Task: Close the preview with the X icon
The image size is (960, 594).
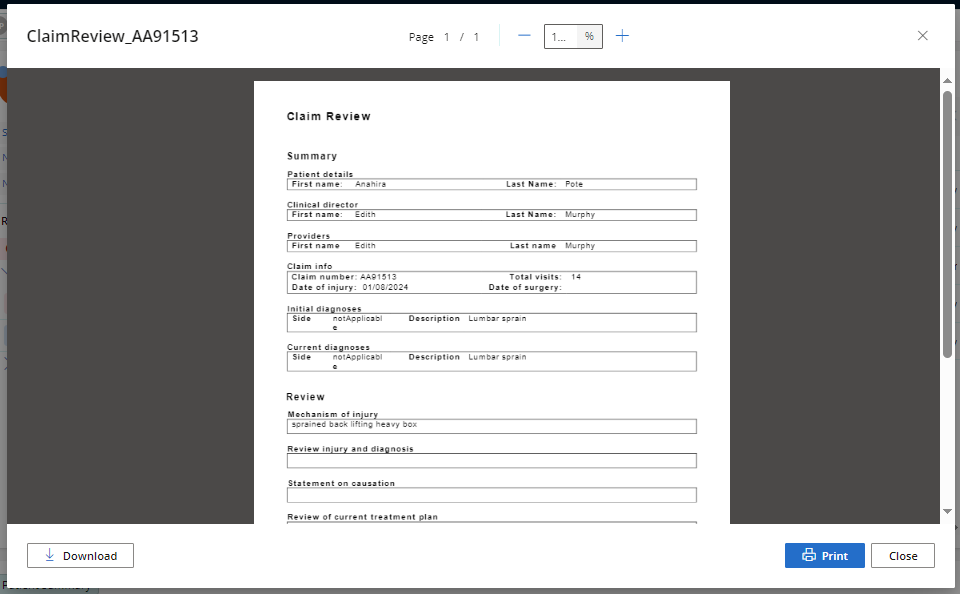Action: point(923,36)
